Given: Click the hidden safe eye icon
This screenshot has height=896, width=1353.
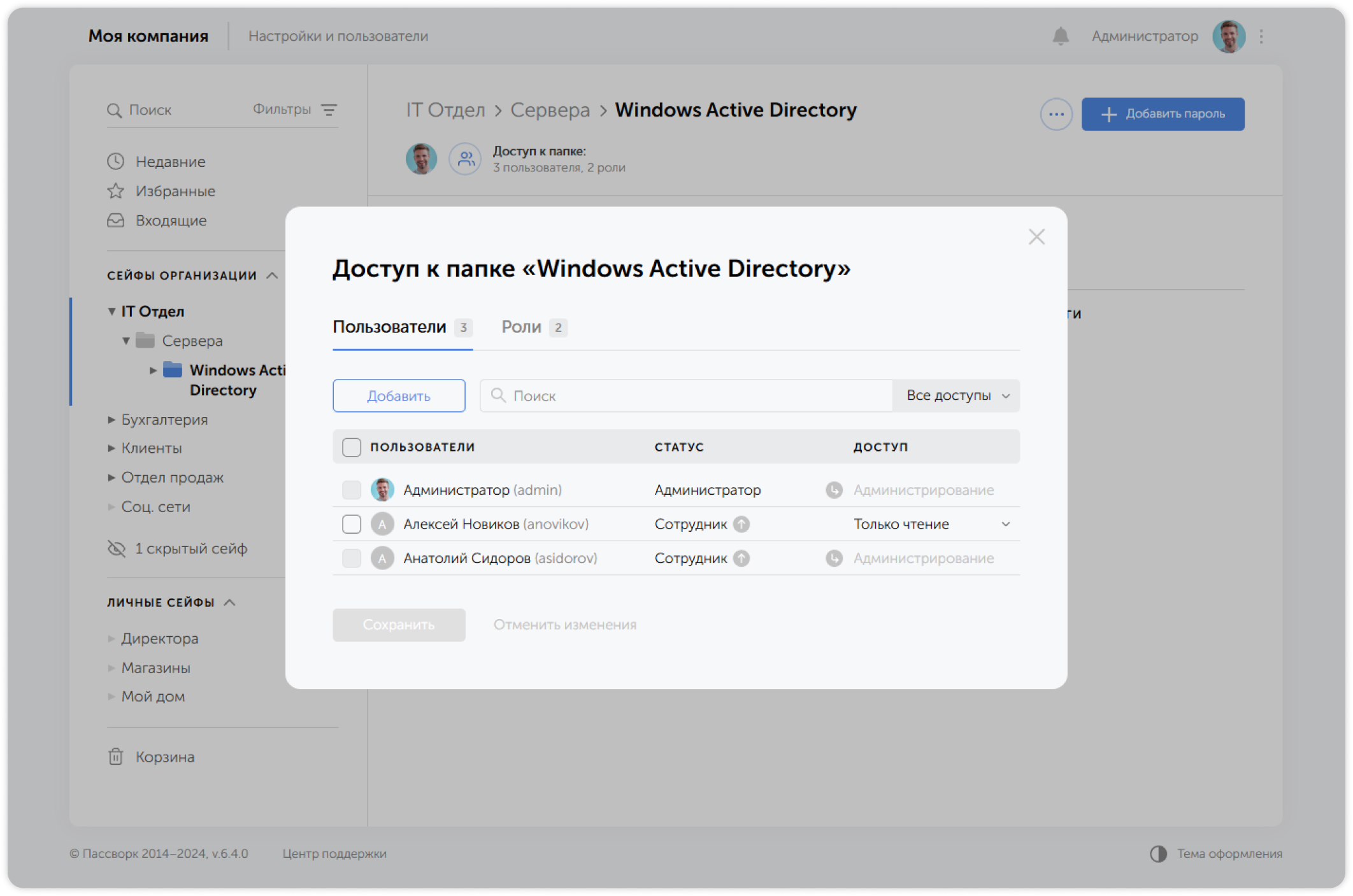Looking at the screenshot, I should [x=117, y=548].
